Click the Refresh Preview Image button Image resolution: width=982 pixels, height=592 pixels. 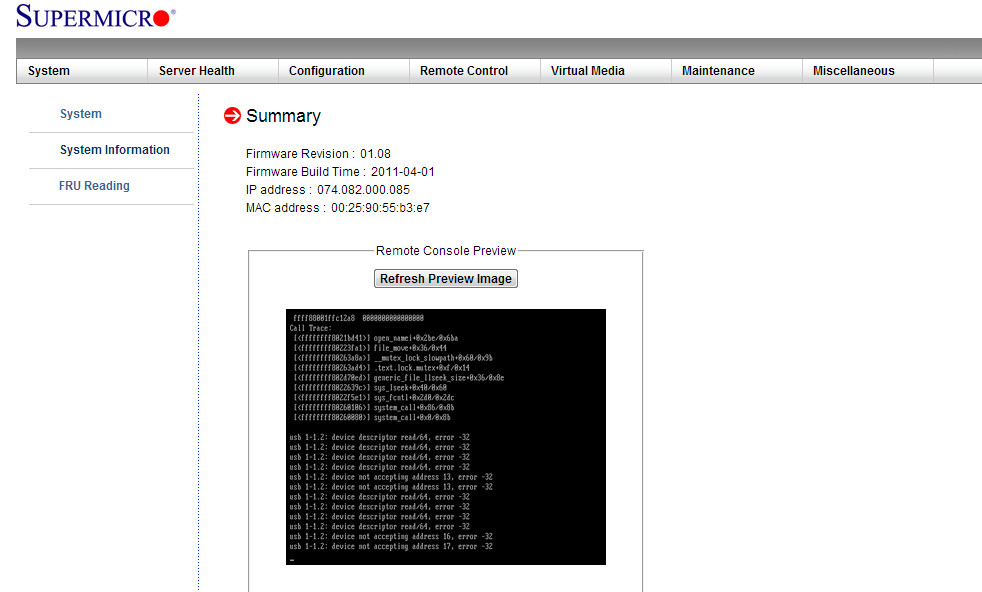[x=445, y=278]
